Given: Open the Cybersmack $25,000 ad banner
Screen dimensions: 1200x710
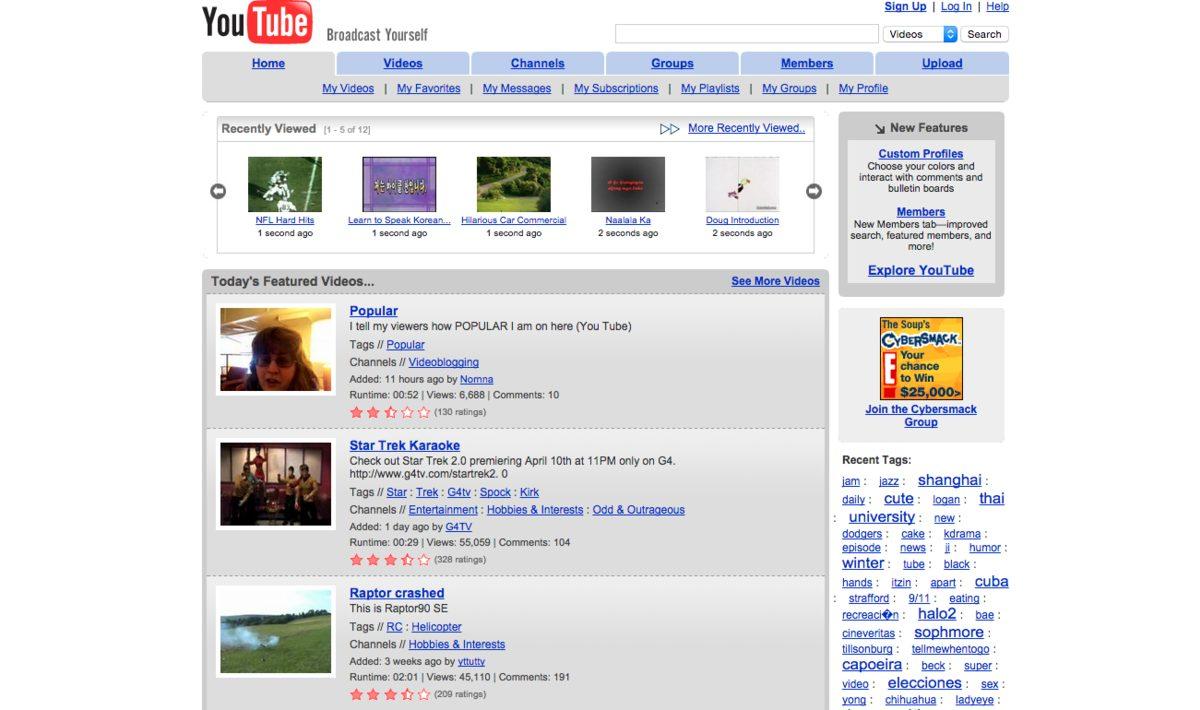Looking at the screenshot, I should pos(921,359).
